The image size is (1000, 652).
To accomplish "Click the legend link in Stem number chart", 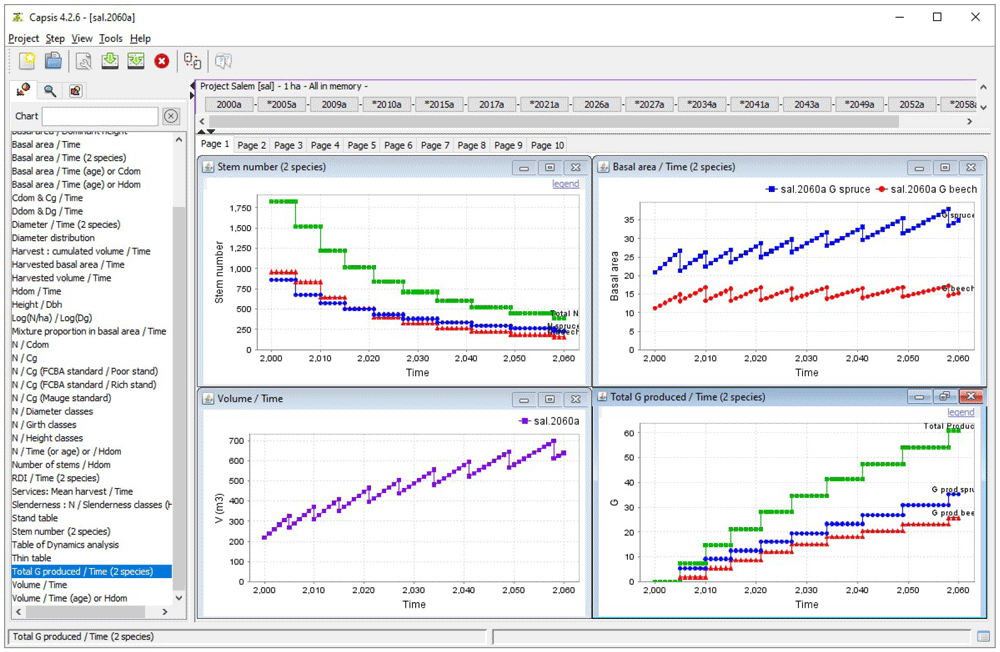I will (566, 184).
